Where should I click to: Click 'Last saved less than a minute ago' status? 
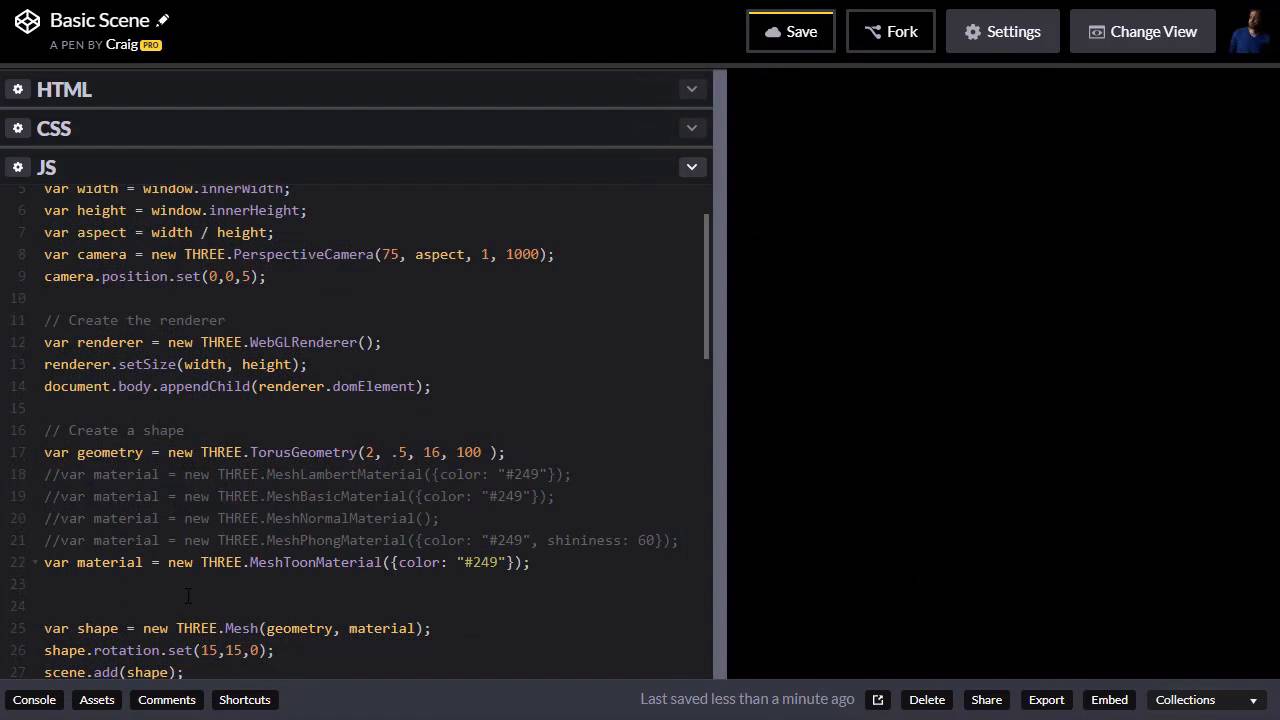click(747, 700)
